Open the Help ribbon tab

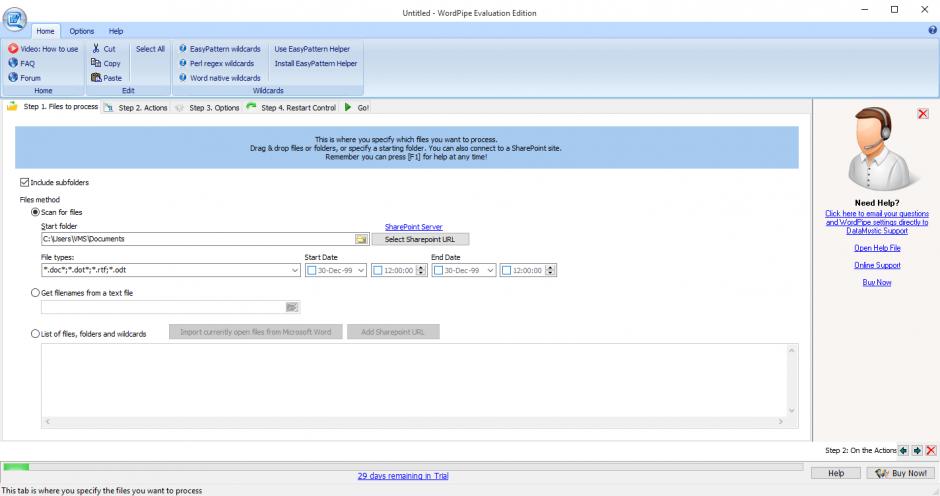tap(116, 31)
